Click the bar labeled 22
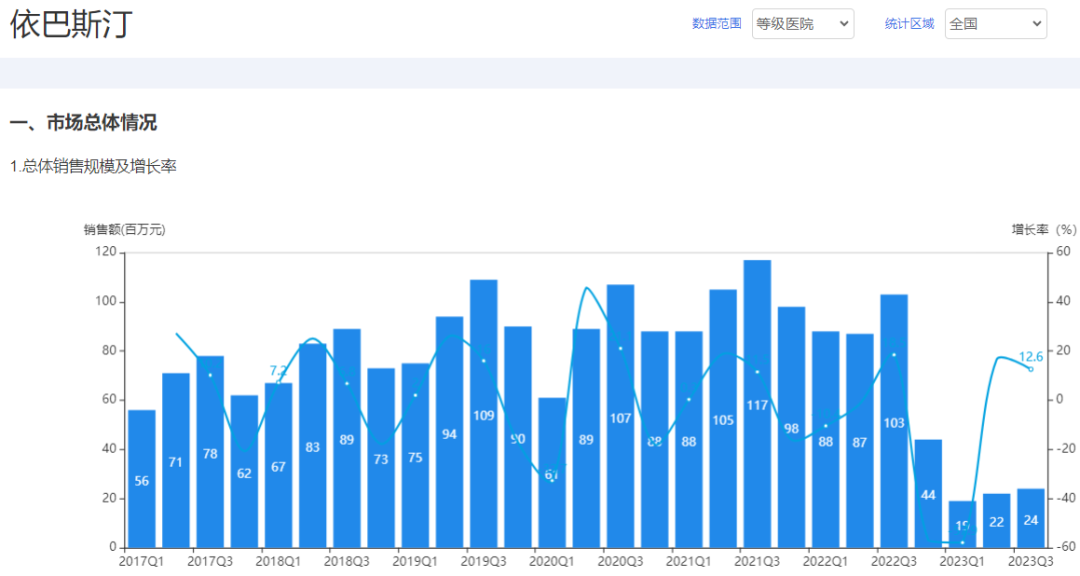 (x=996, y=520)
